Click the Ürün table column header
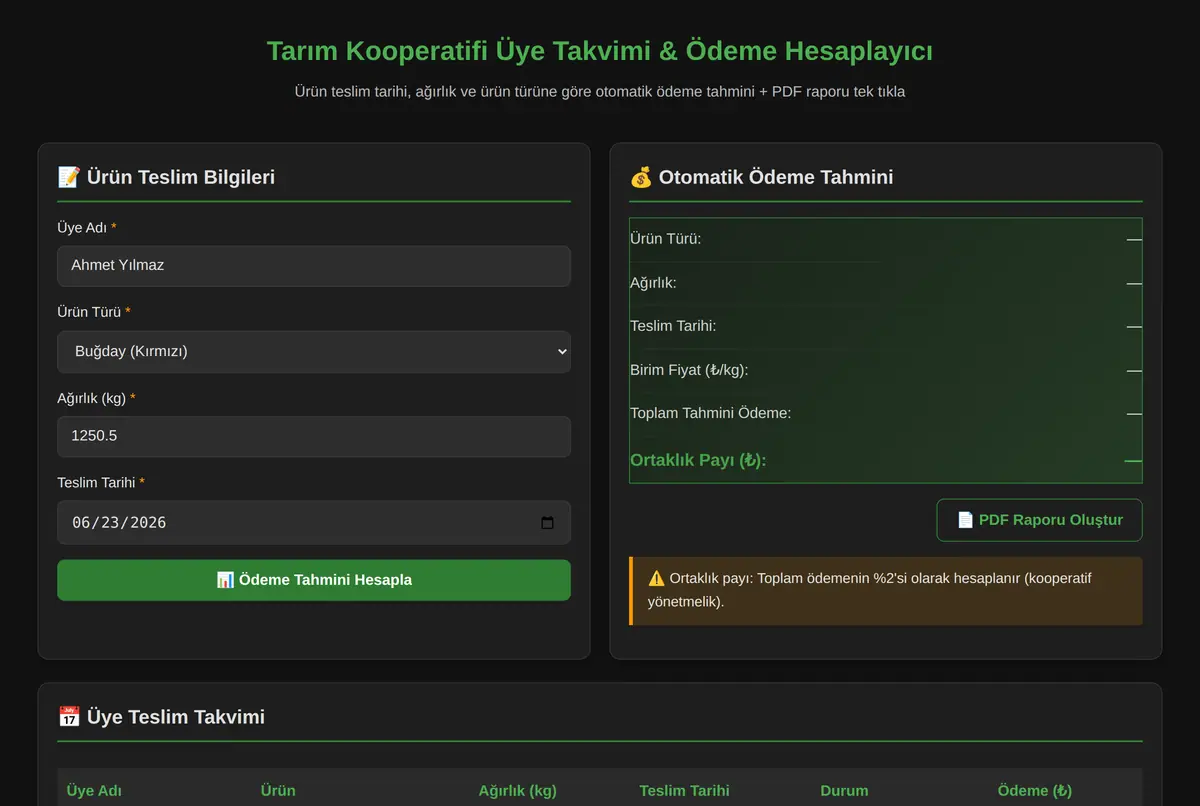This screenshot has width=1200, height=806. click(278, 791)
